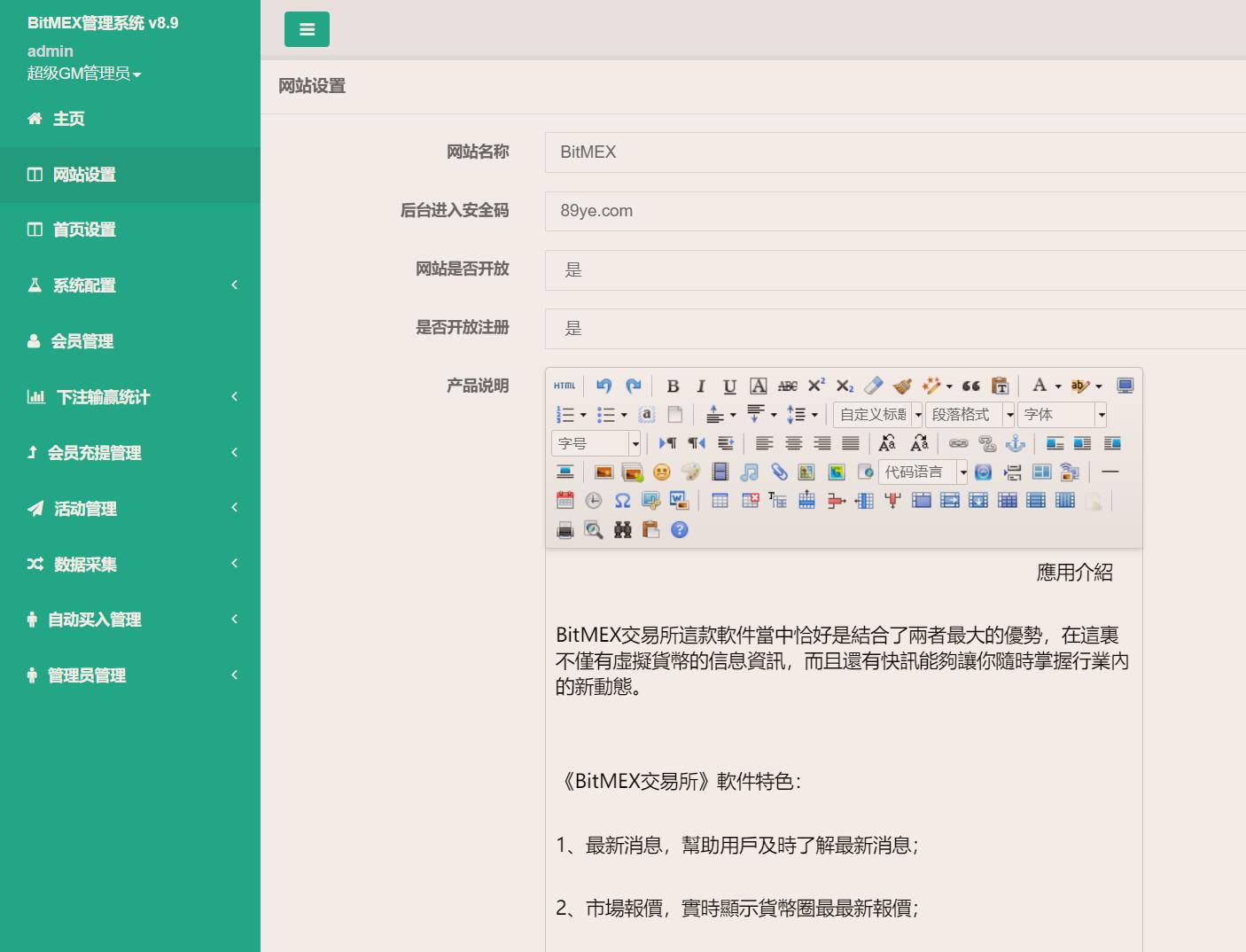Click the 网站名称 input field

(895, 152)
